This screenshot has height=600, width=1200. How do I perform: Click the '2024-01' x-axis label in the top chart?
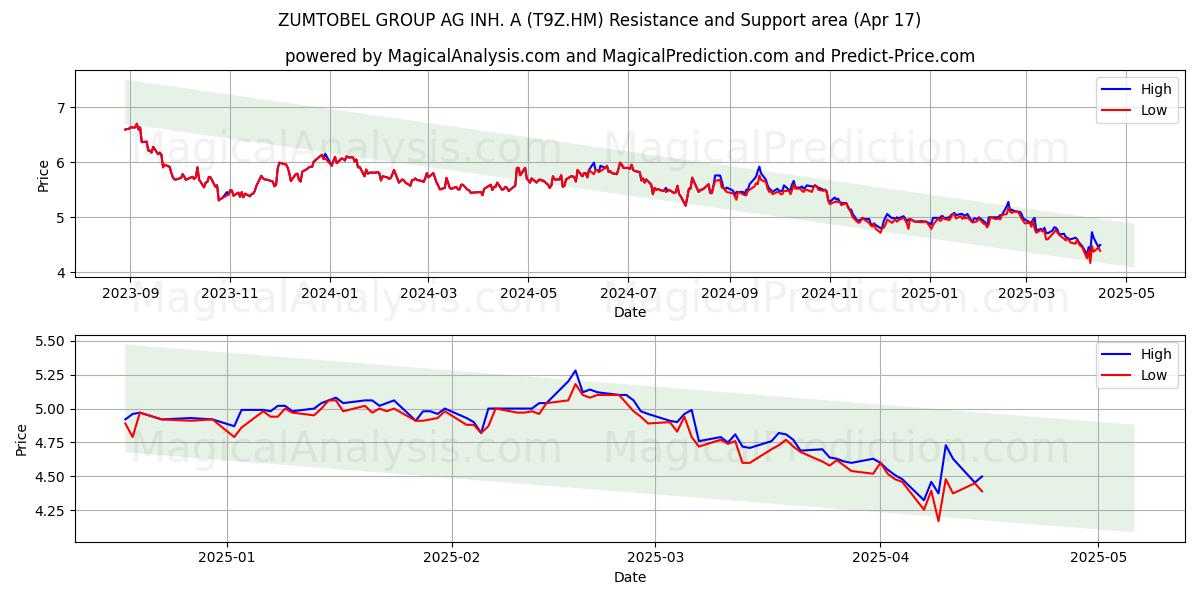pyautogui.click(x=330, y=295)
